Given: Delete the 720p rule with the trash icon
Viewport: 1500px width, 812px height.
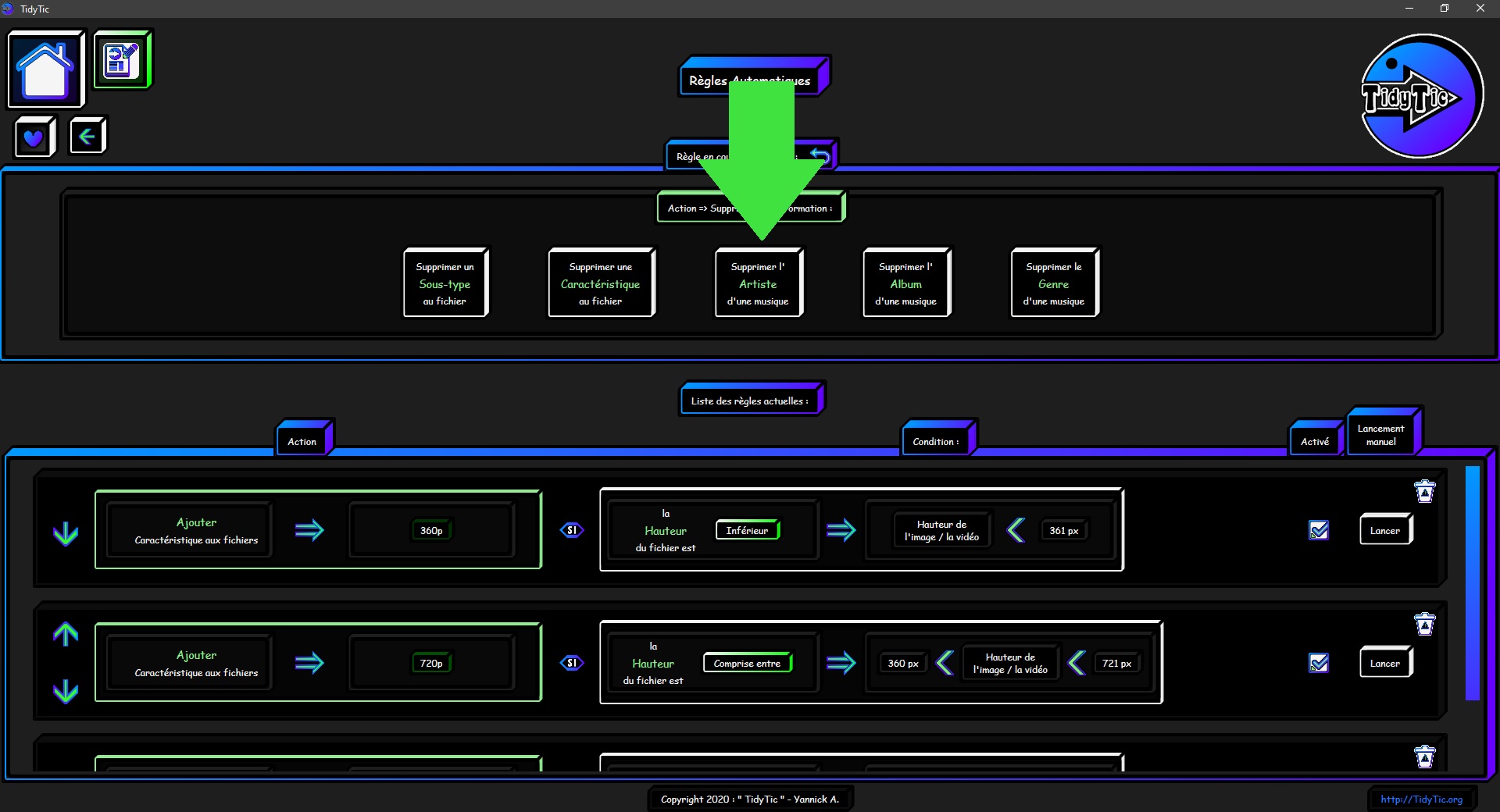Looking at the screenshot, I should pos(1425,624).
